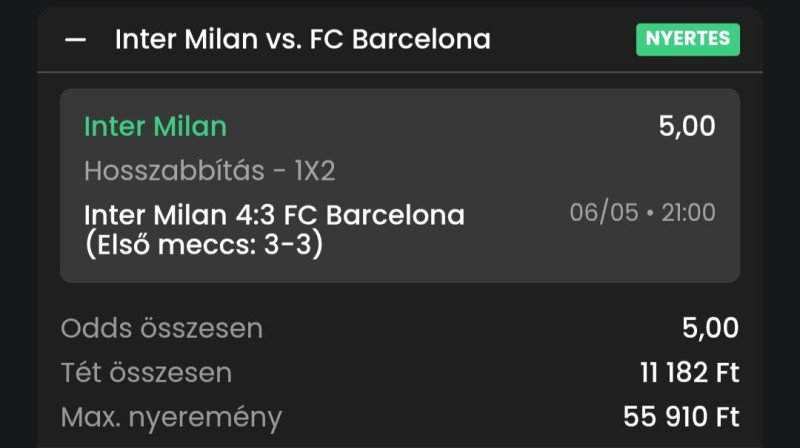Open the Inter Milan vs. FC Barcelona title
800x448 pixels.
click(303, 39)
